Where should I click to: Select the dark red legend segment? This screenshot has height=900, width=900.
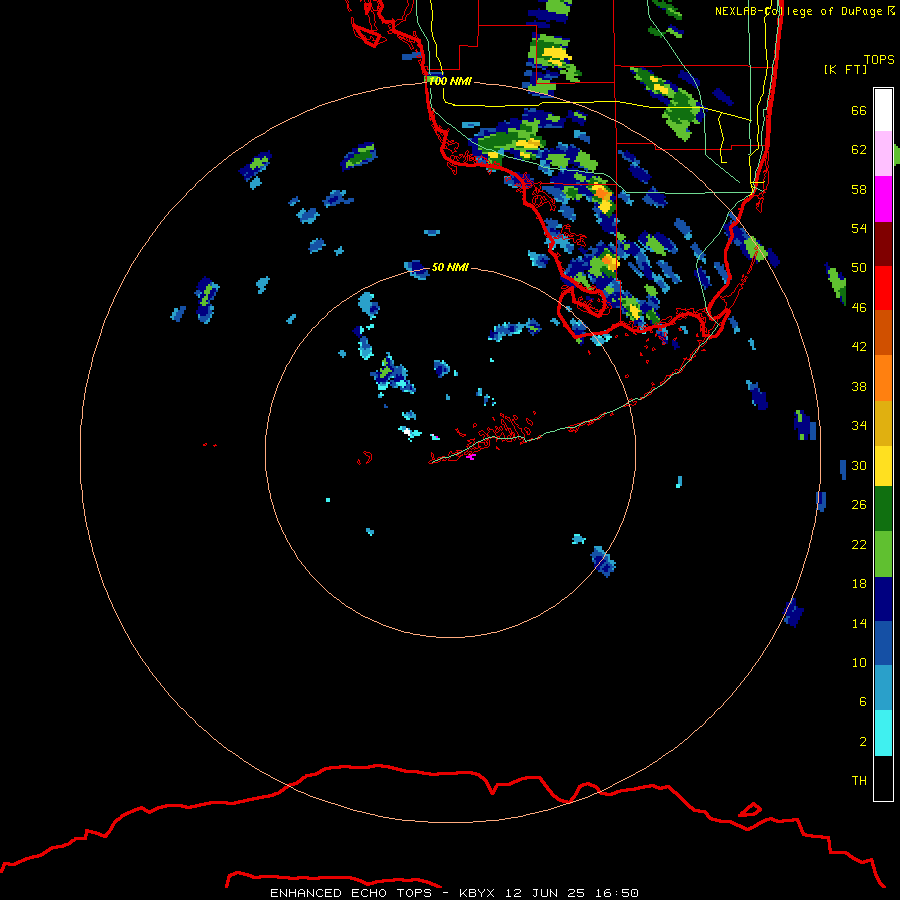[x=883, y=244]
